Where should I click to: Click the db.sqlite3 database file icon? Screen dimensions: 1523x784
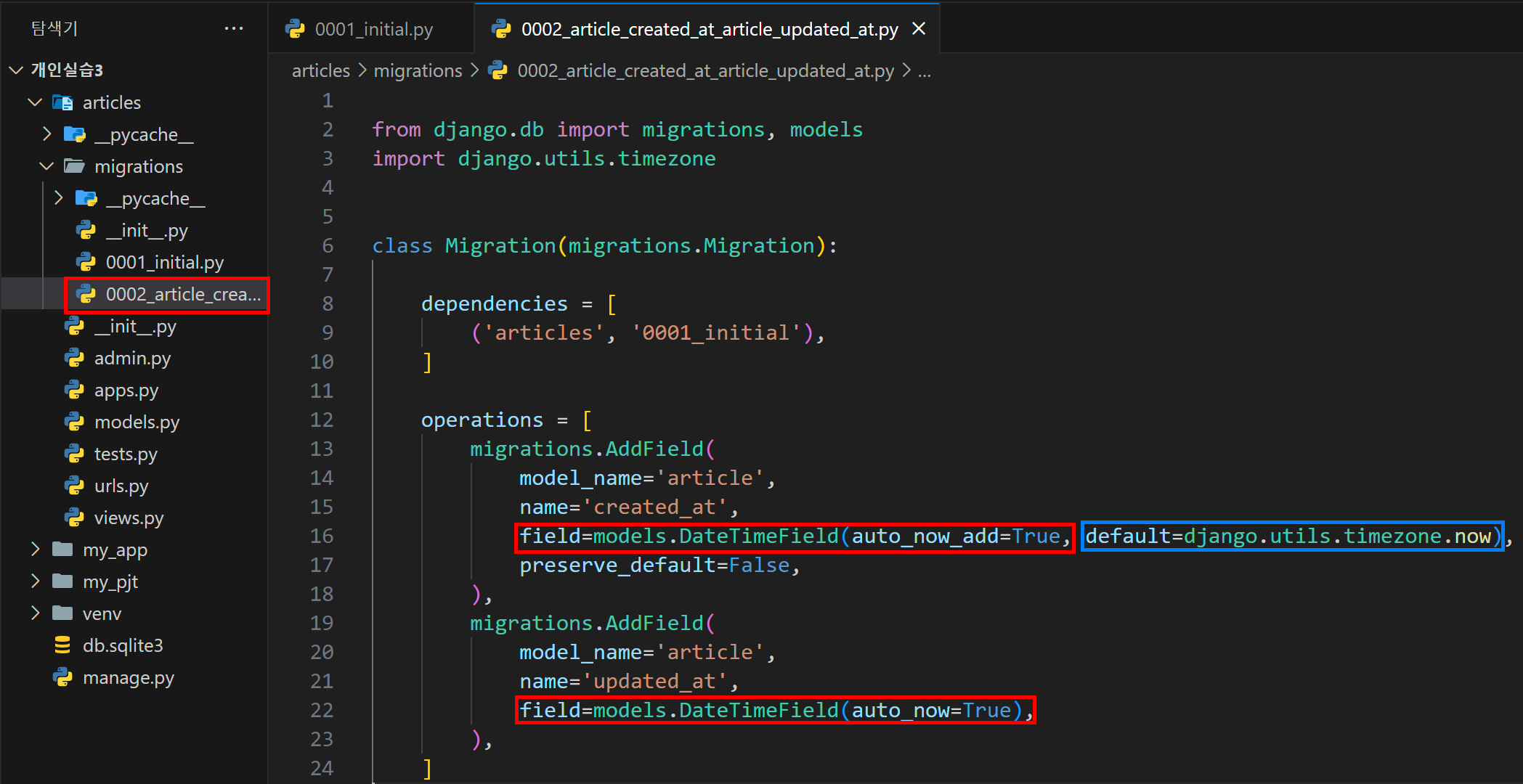pyautogui.click(x=63, y=645)
